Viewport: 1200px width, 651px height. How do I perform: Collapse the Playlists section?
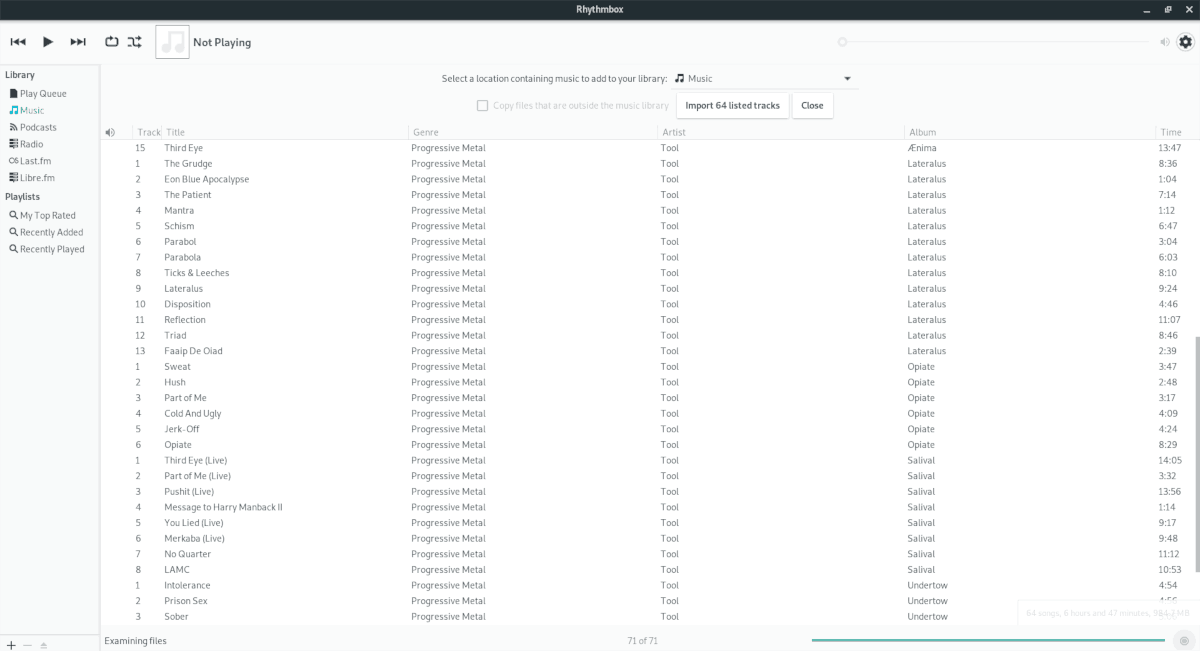click(22, 196)
